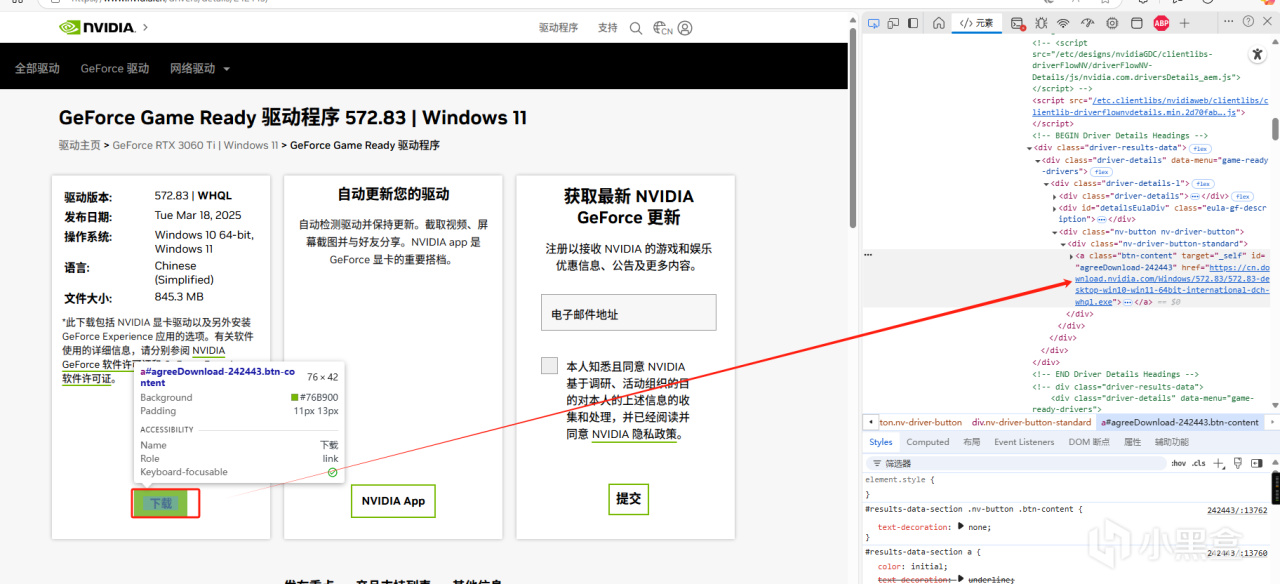Select the inspect element picker tool
Viewport: 1280px width, 584px height.
873,23
